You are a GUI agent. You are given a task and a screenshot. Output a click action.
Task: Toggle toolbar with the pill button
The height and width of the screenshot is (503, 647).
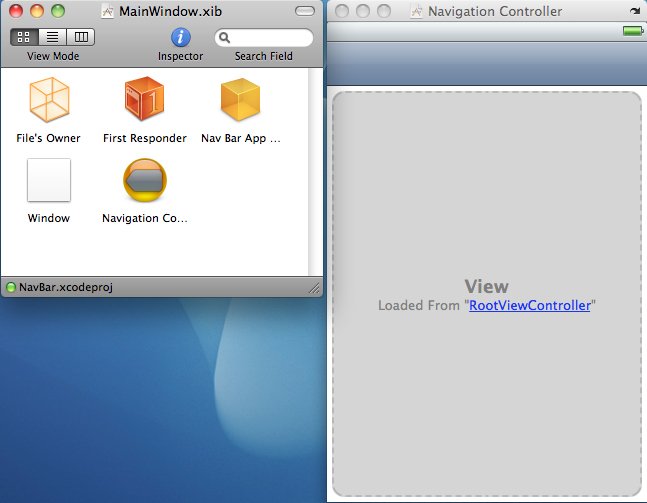305,11
